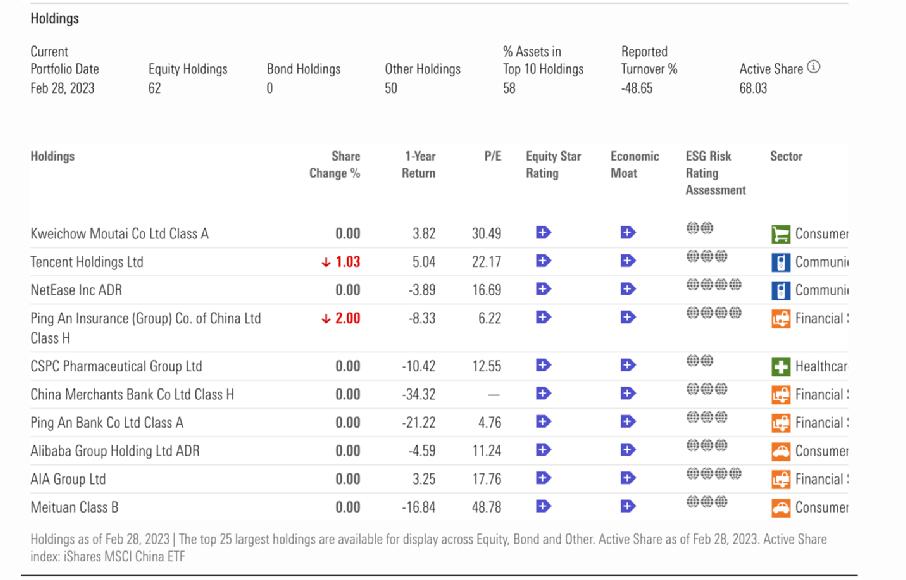The image size is (906, 580).
Task: Click the Active Share info icon
Action: tap(813, 69)
